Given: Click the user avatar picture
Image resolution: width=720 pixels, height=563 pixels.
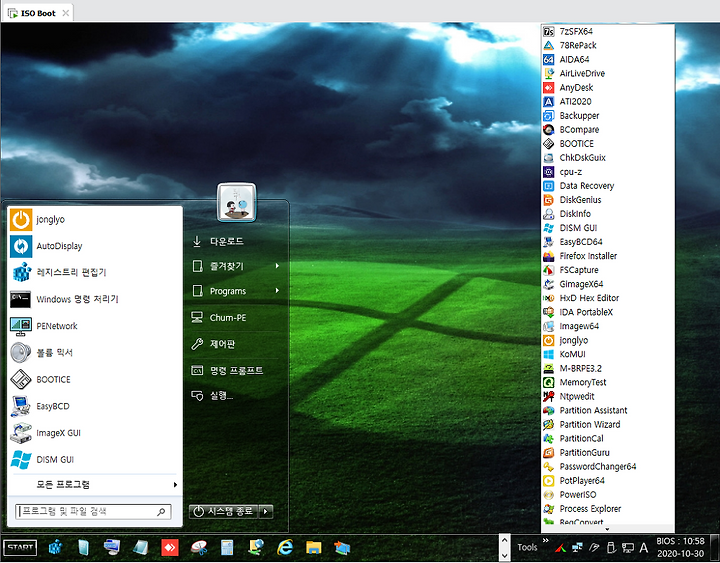Looking at the screenshot, I should pos(236,203).
